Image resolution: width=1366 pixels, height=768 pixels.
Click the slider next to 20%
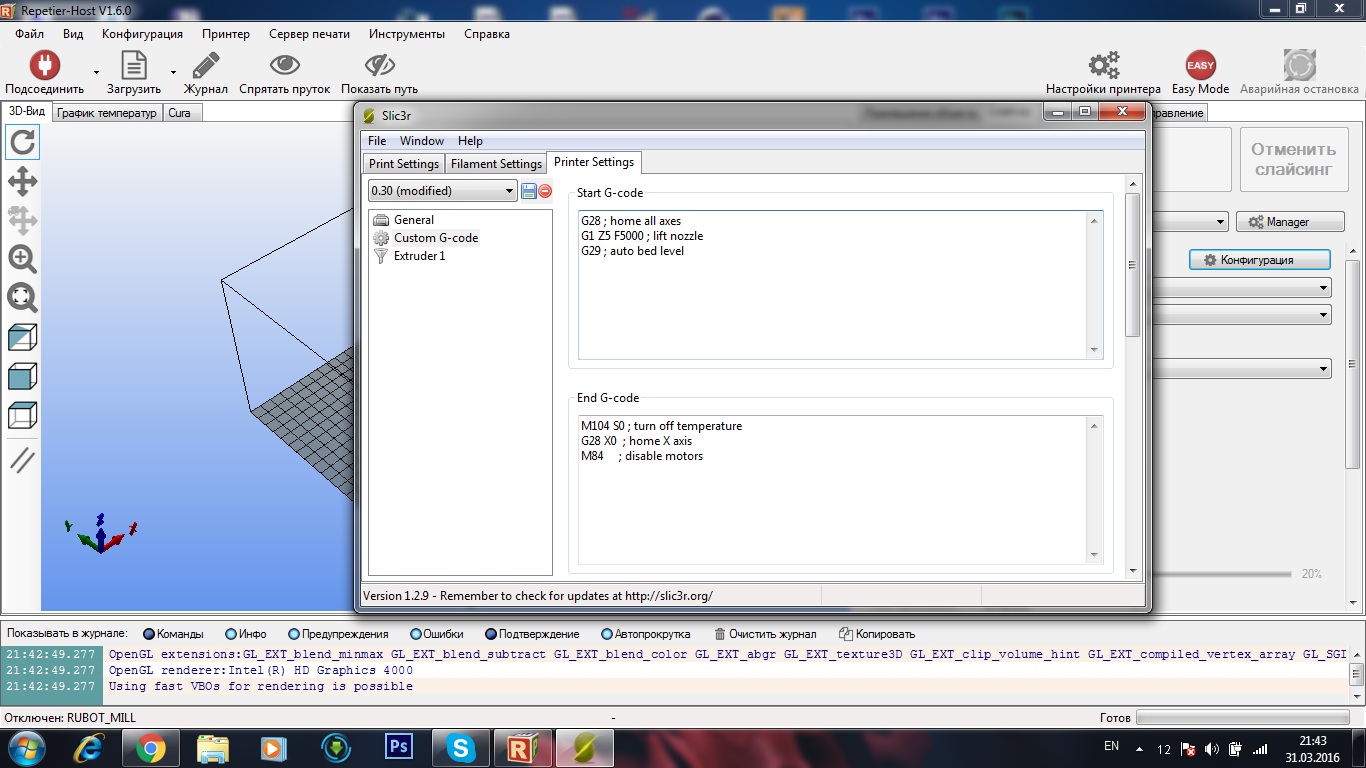click(x=1220, y=574)
